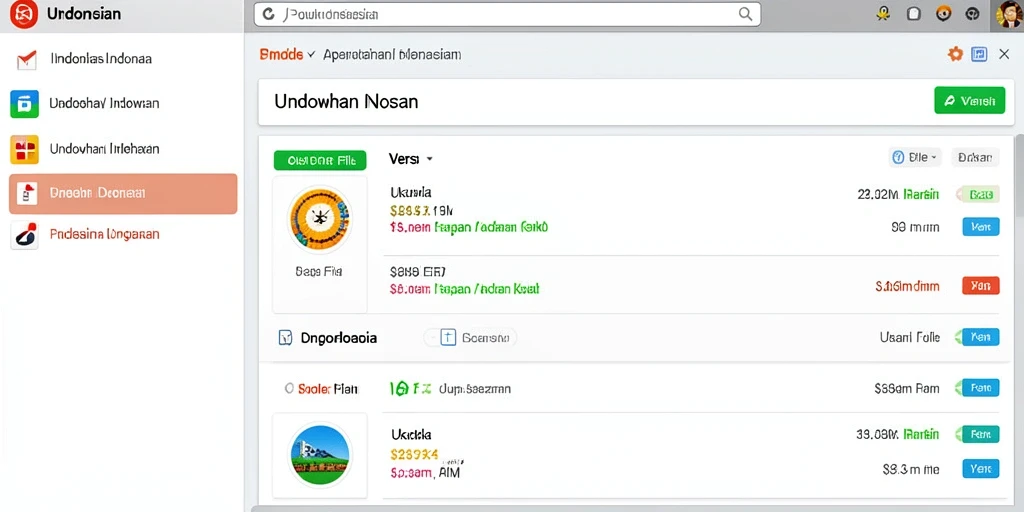Image resolution: width=1024 pixels, height=512 pixels.
Task: Close the panel with the X
Action: [x=1004, y=55]
